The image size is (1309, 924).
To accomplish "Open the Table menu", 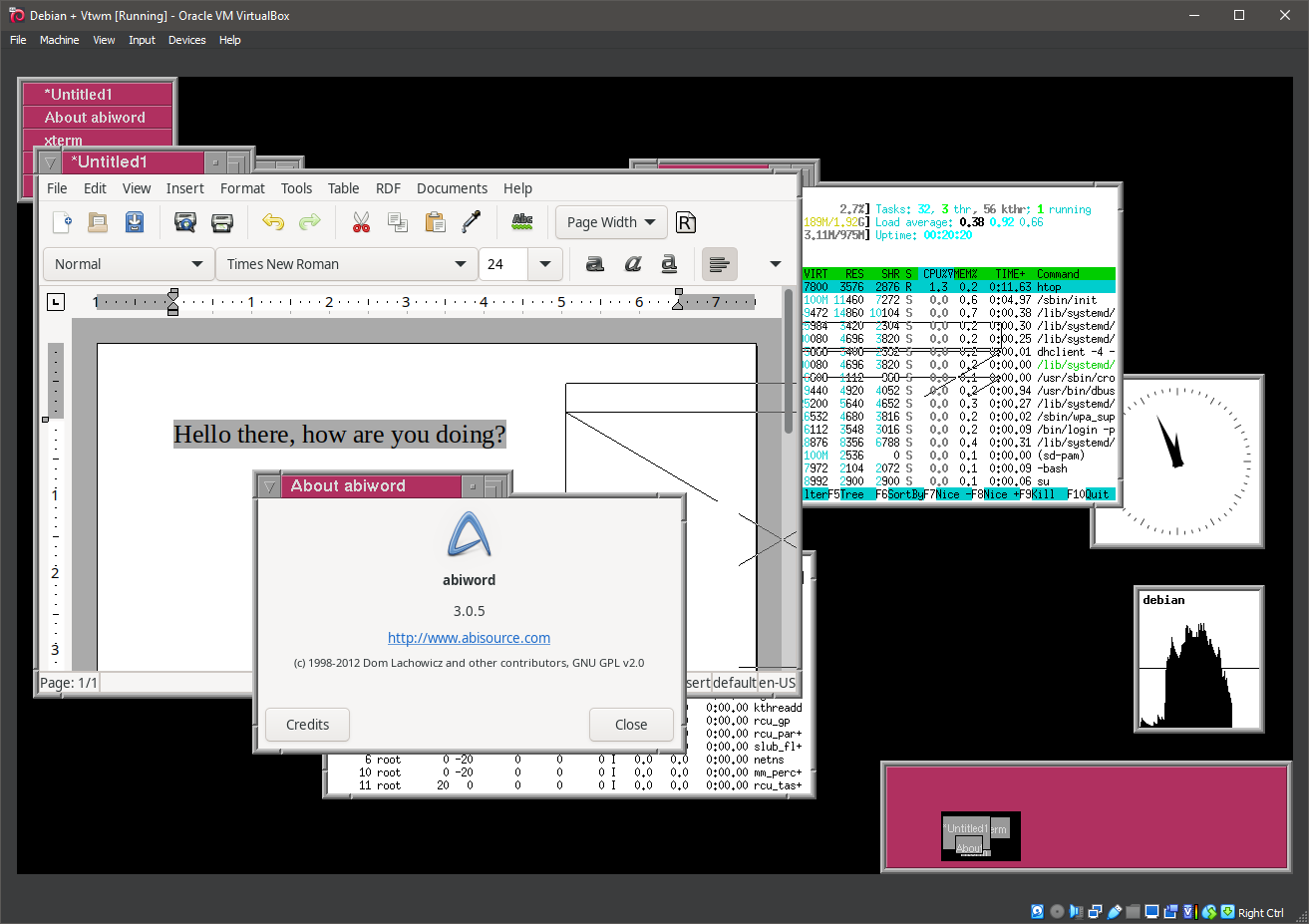I will [x=343, y=188].
